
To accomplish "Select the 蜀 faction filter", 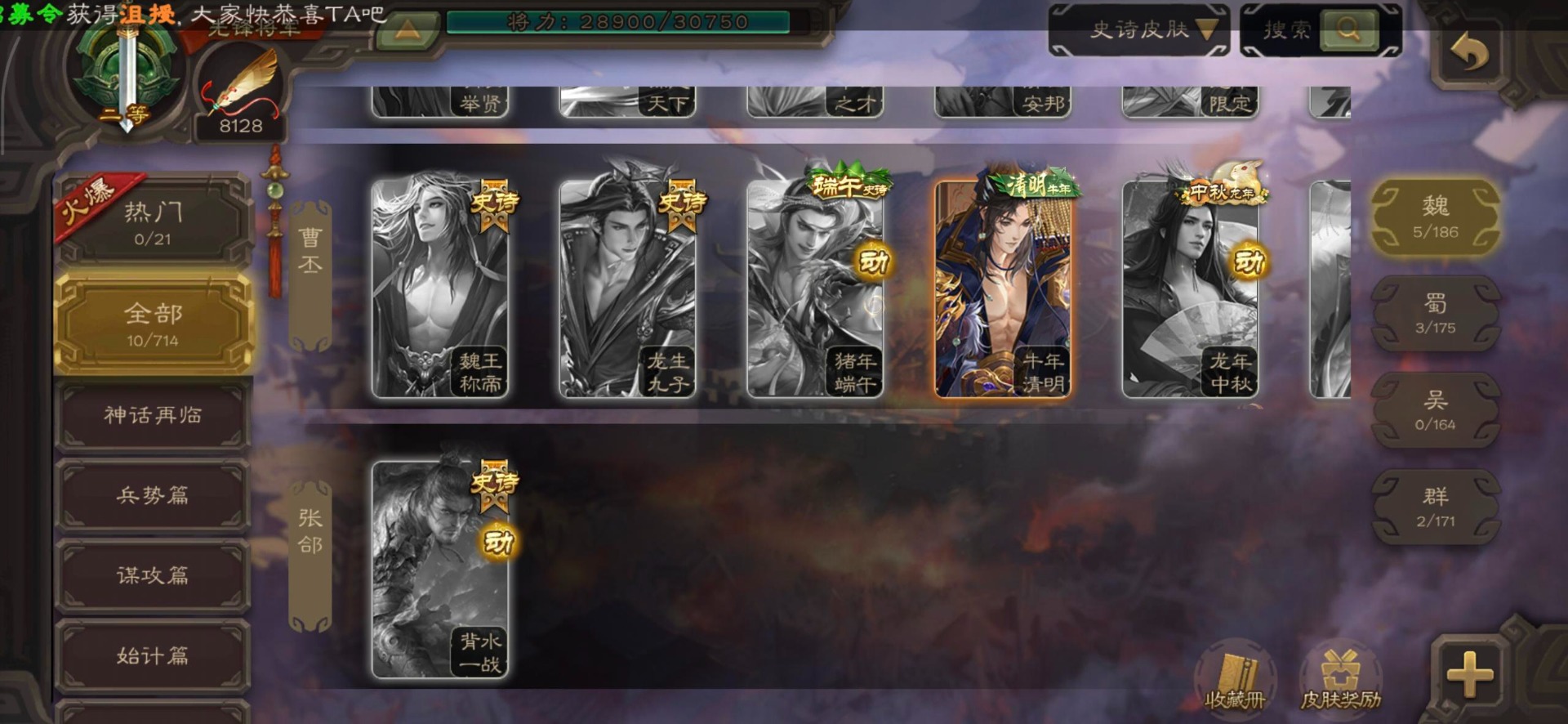I will click(1435, 315).
